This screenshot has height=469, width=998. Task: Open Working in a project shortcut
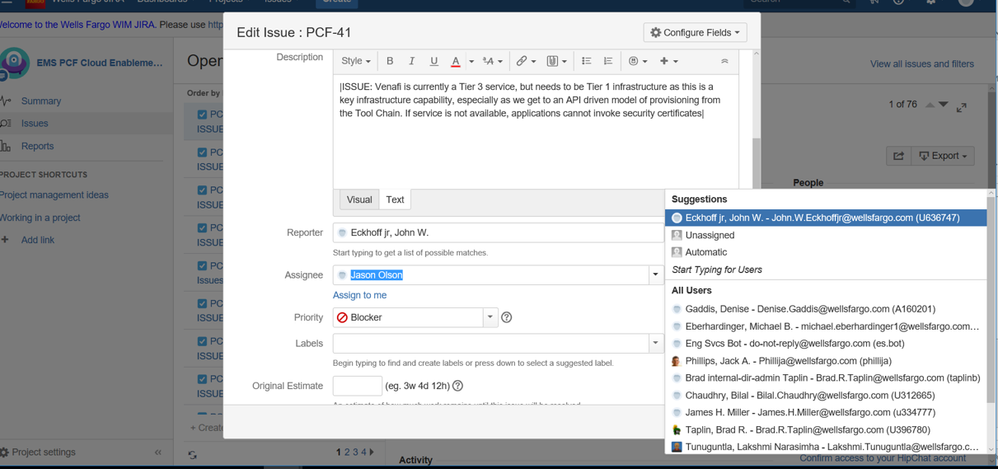pos(40,218)
